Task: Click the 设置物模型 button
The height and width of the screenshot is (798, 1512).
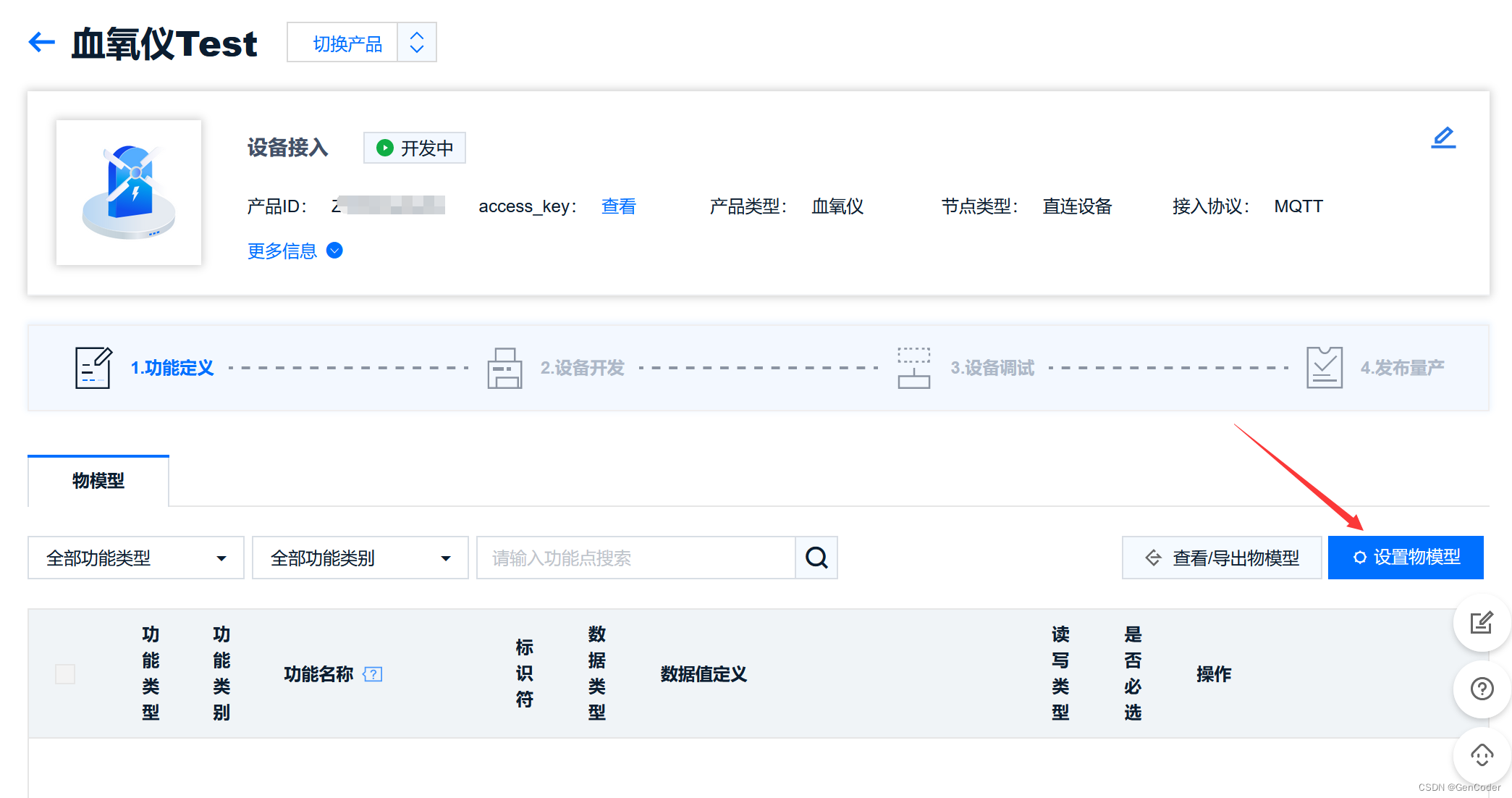Action: 1405,558
